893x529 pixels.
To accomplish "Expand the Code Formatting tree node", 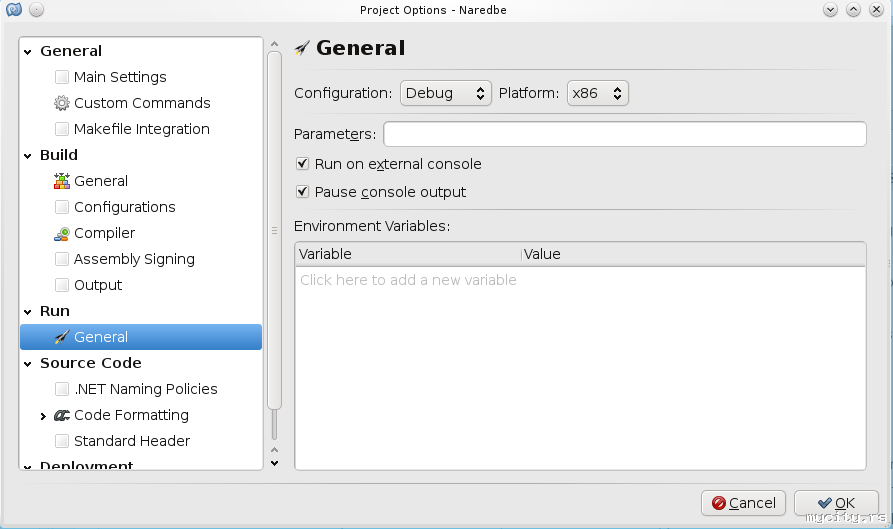I will point(43,416).
